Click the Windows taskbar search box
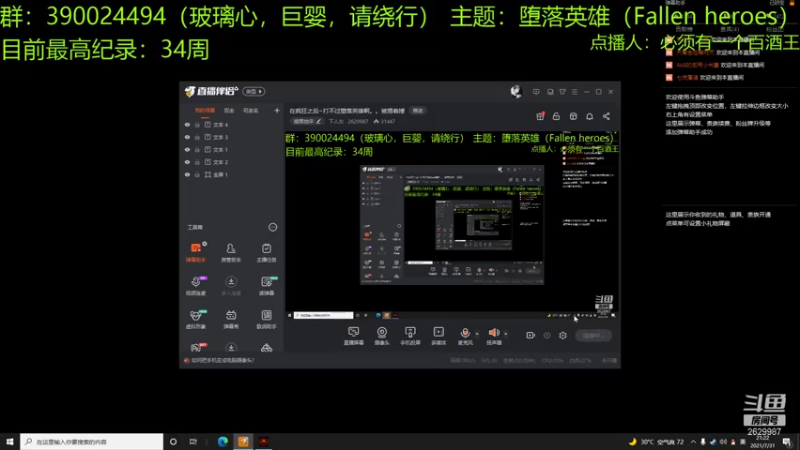Image resolution: width=800 pixels, height=450 pixels. (x=92, y=442)
